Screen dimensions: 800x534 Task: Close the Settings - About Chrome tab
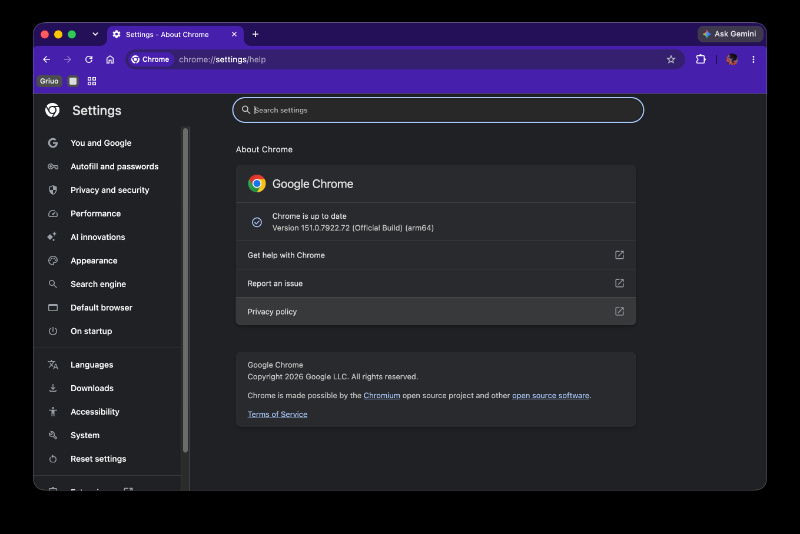(234, 34)
